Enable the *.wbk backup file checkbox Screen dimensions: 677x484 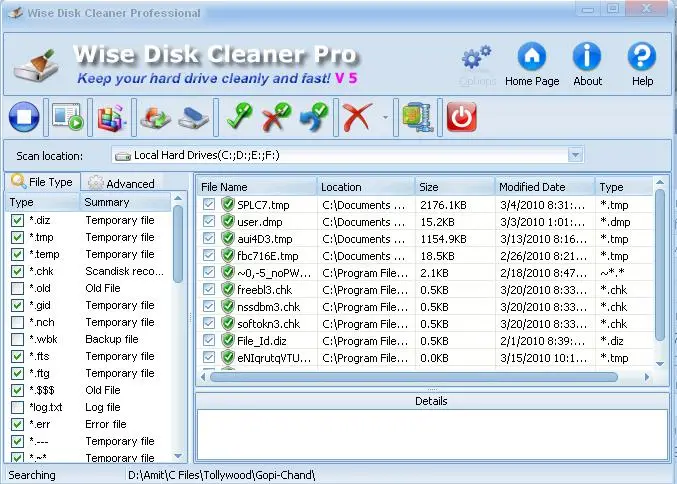[17, 339]
